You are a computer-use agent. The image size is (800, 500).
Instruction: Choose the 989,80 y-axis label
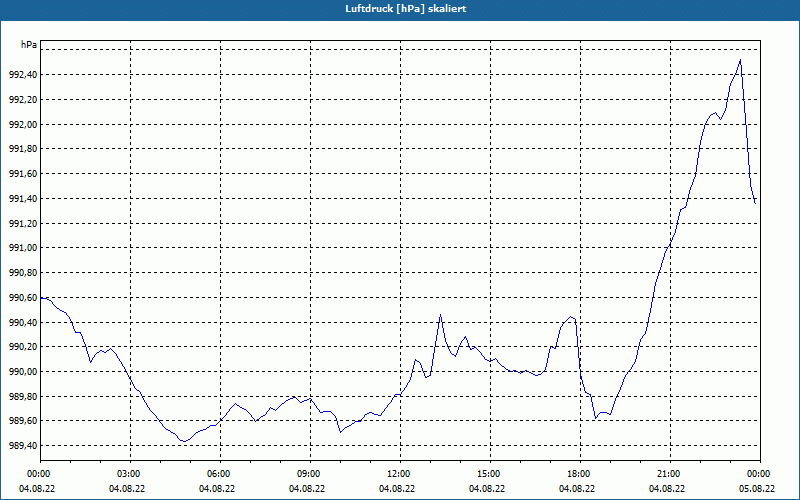(22, 397)
